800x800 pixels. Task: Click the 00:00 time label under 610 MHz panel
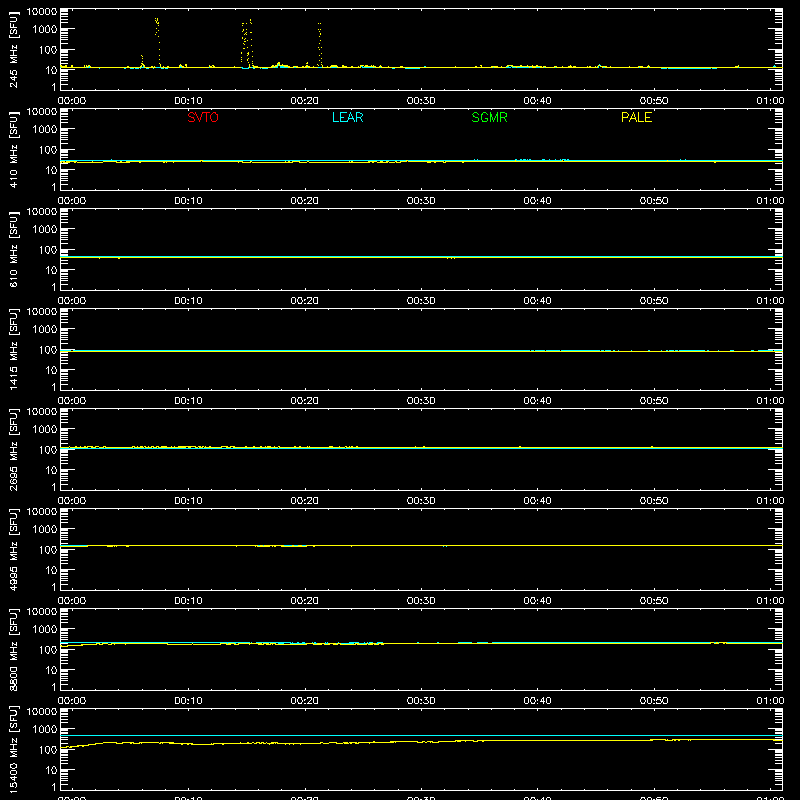72,301
